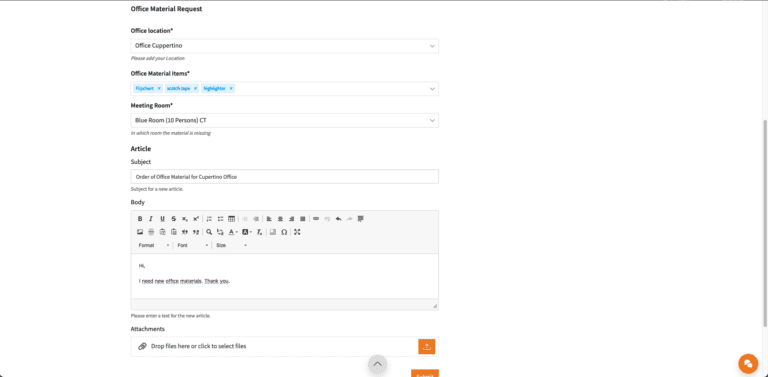Viewport: 768px width, 377px height.
Task: Open the replace tool
Action: pos(220,232)
